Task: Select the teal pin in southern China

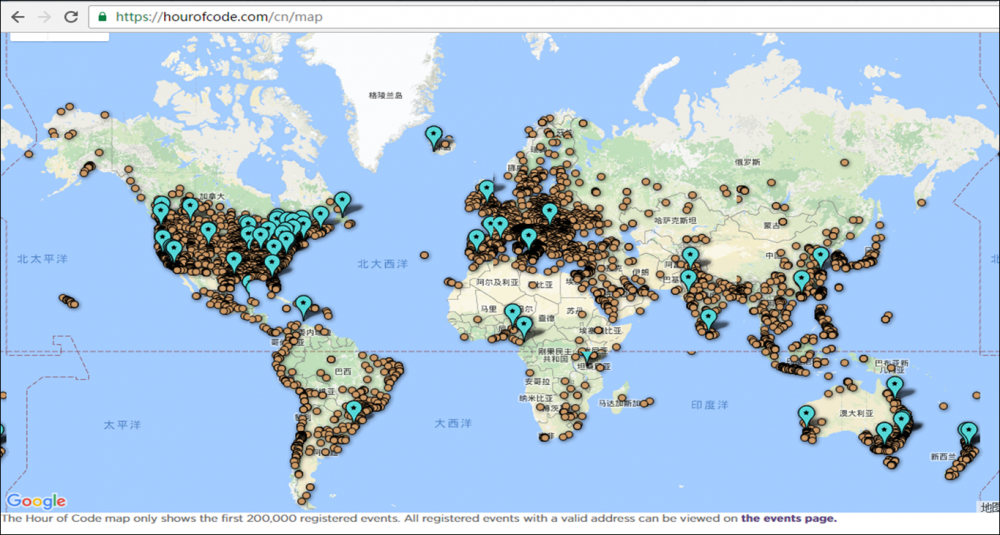Action: click(x=802, y=282)
